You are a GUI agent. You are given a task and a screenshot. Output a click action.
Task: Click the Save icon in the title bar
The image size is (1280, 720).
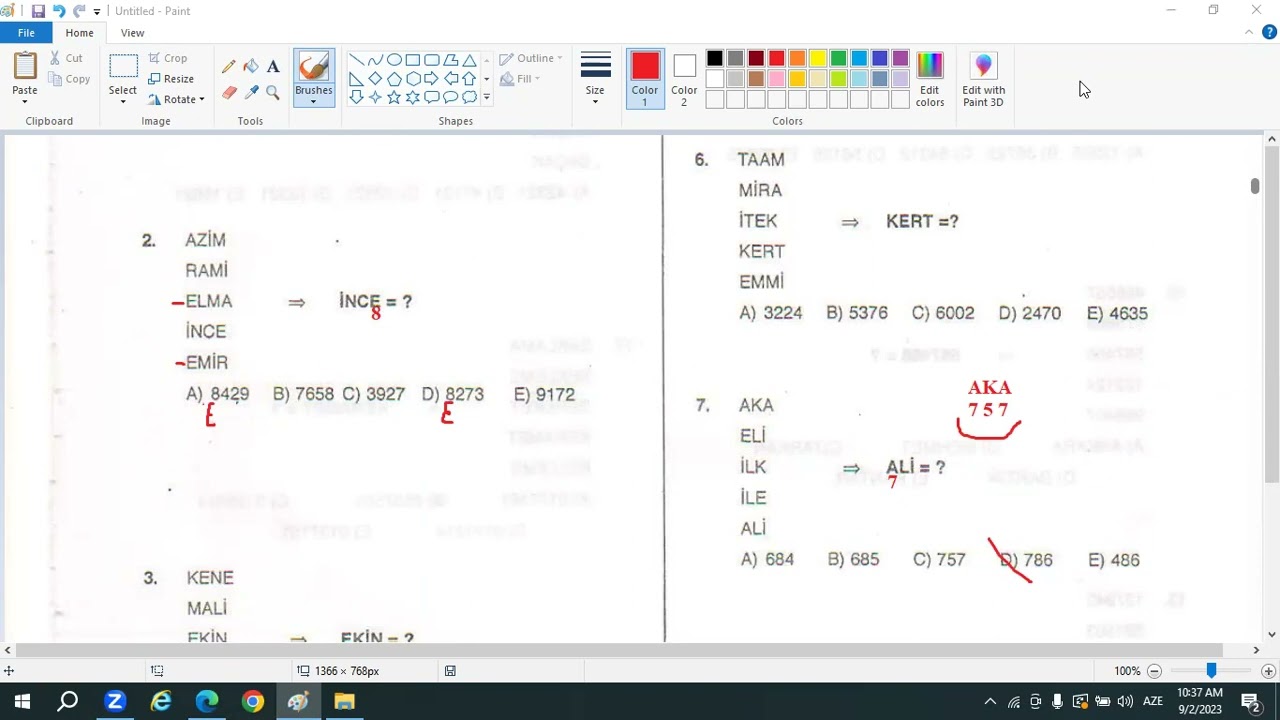pos(38,11)
